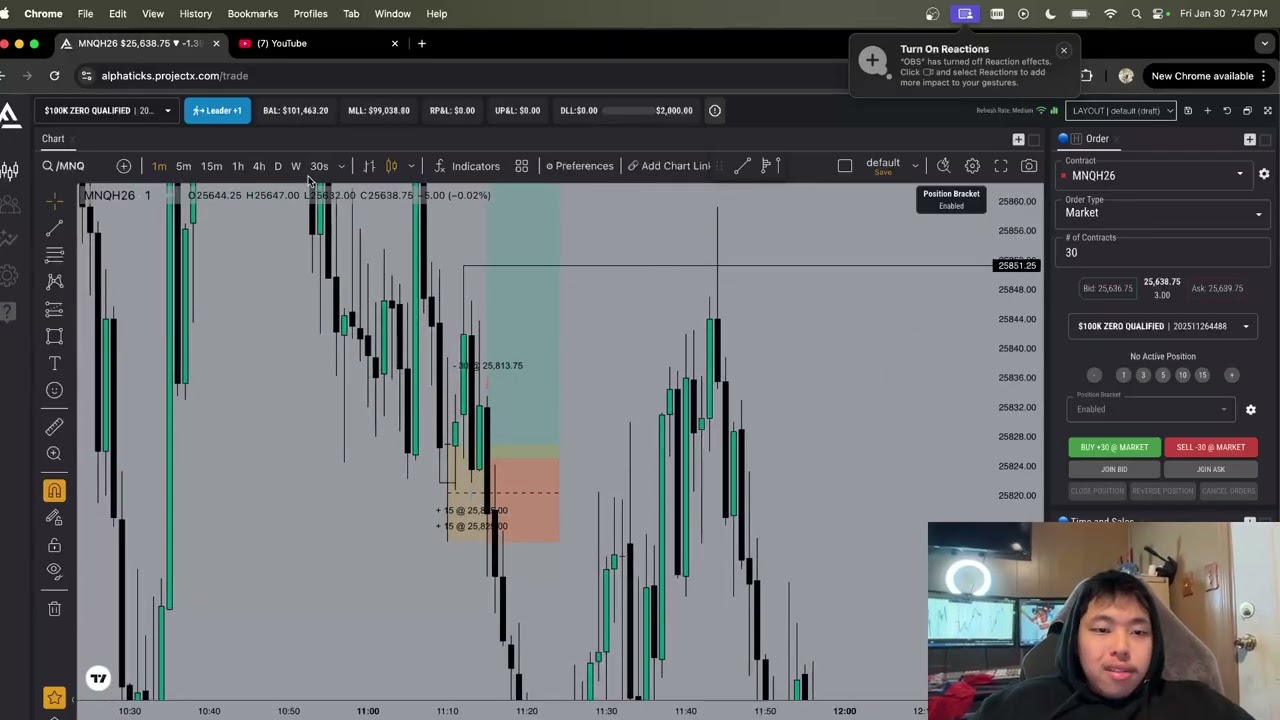Click BUY +30 @ MARKET

[1114, 447]
